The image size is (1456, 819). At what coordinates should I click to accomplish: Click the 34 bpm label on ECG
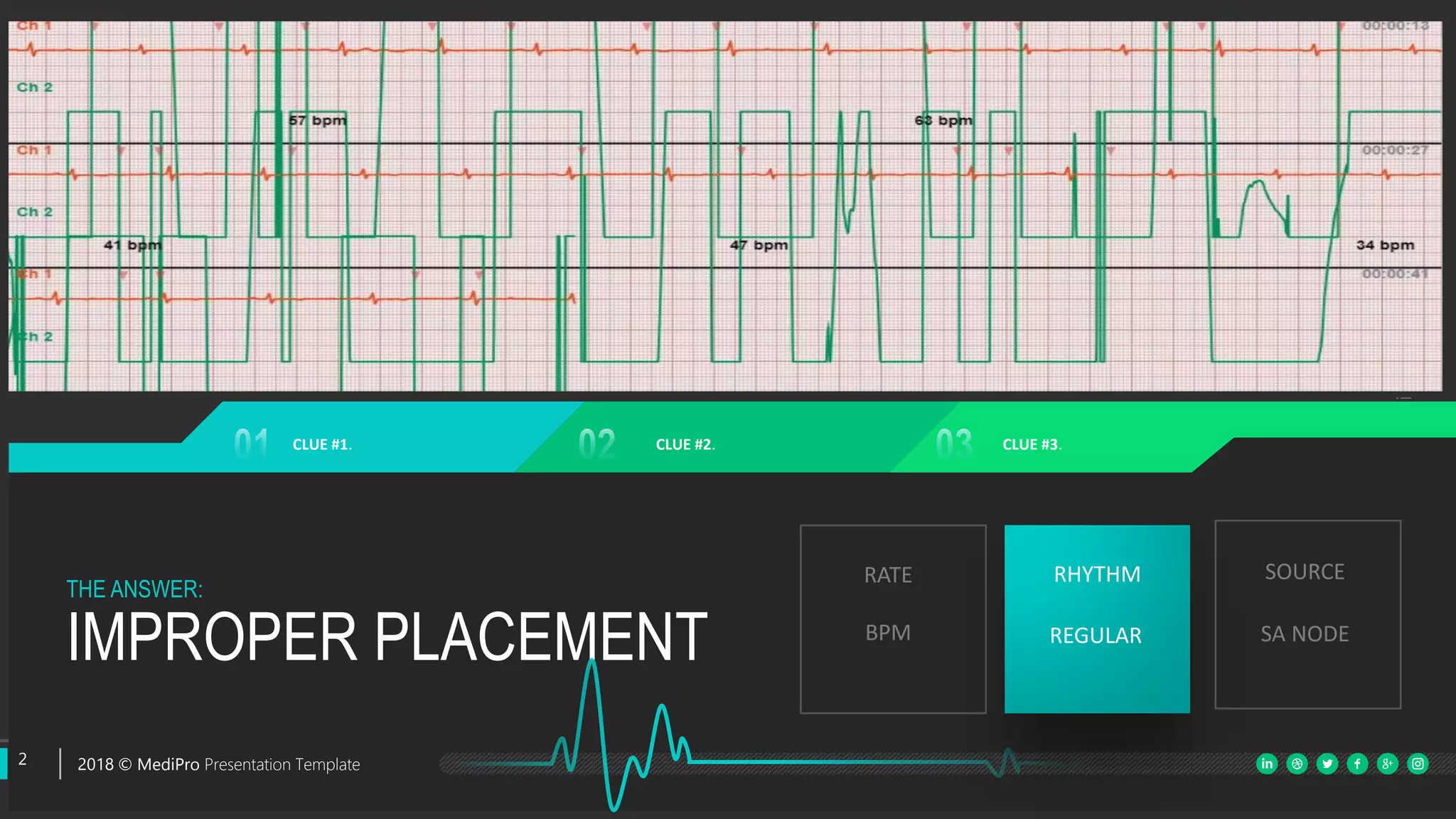[1384, 245]
